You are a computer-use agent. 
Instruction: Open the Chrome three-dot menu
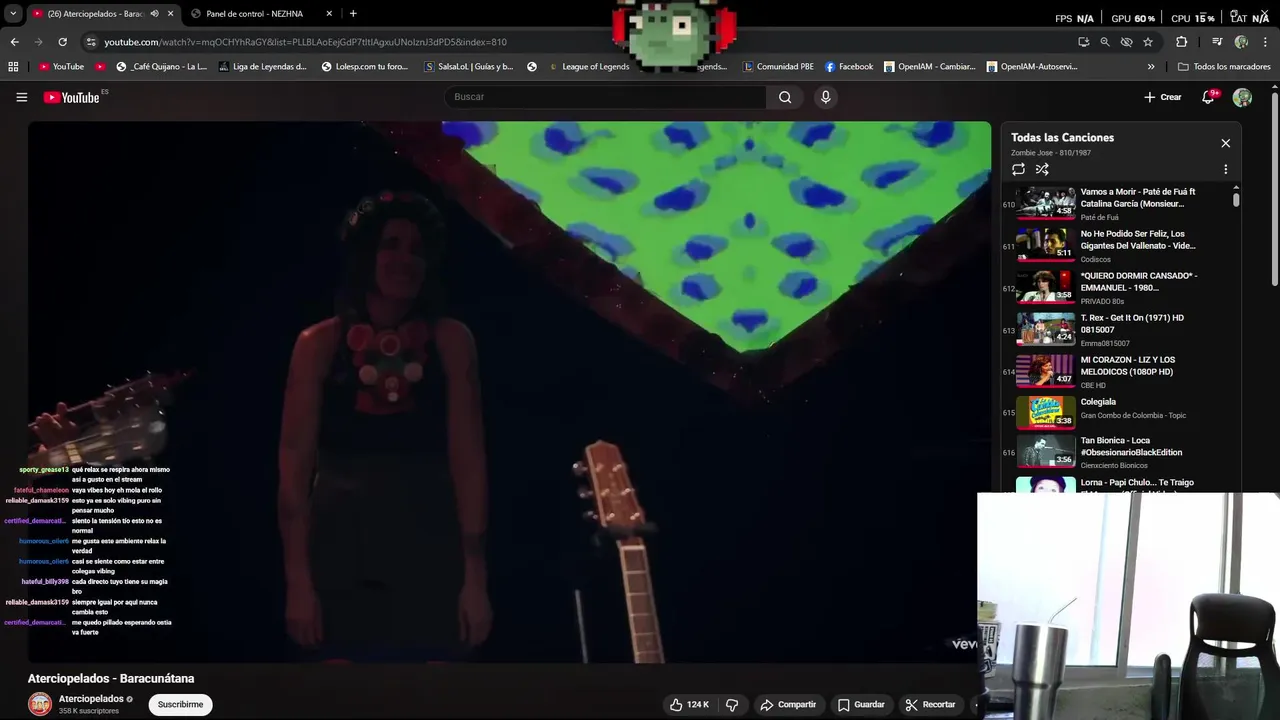(1266, 42)
